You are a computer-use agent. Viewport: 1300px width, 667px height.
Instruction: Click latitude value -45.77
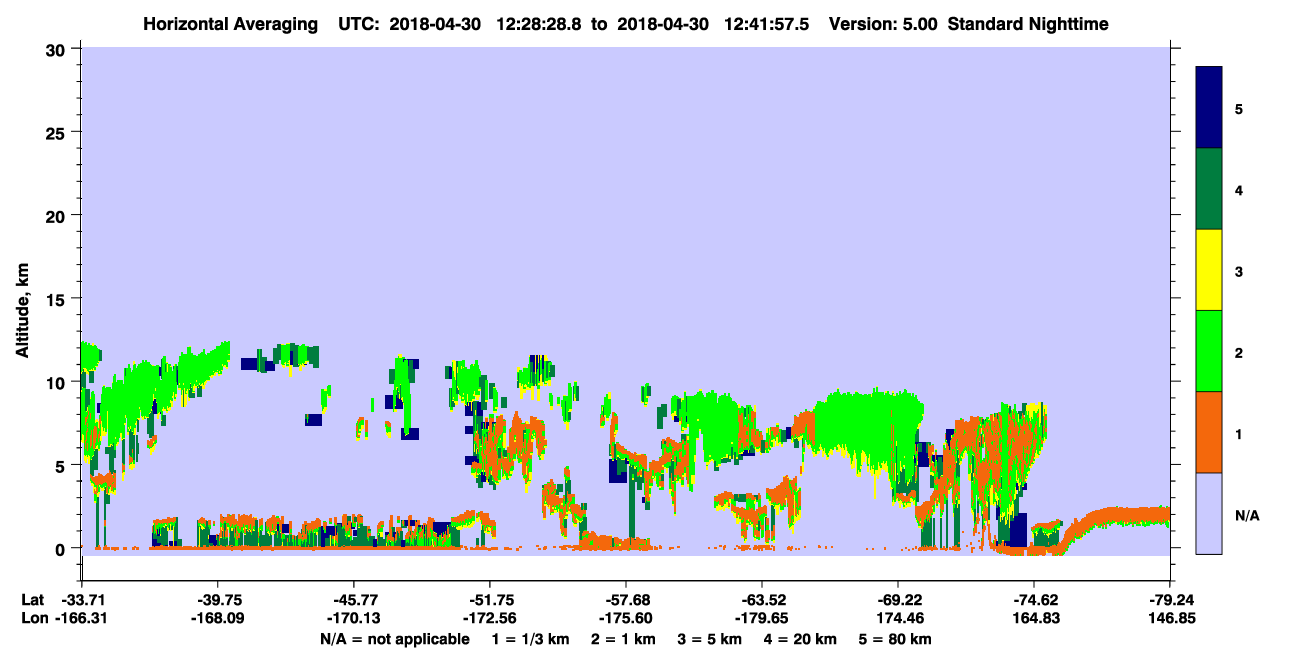pos(354,600)
